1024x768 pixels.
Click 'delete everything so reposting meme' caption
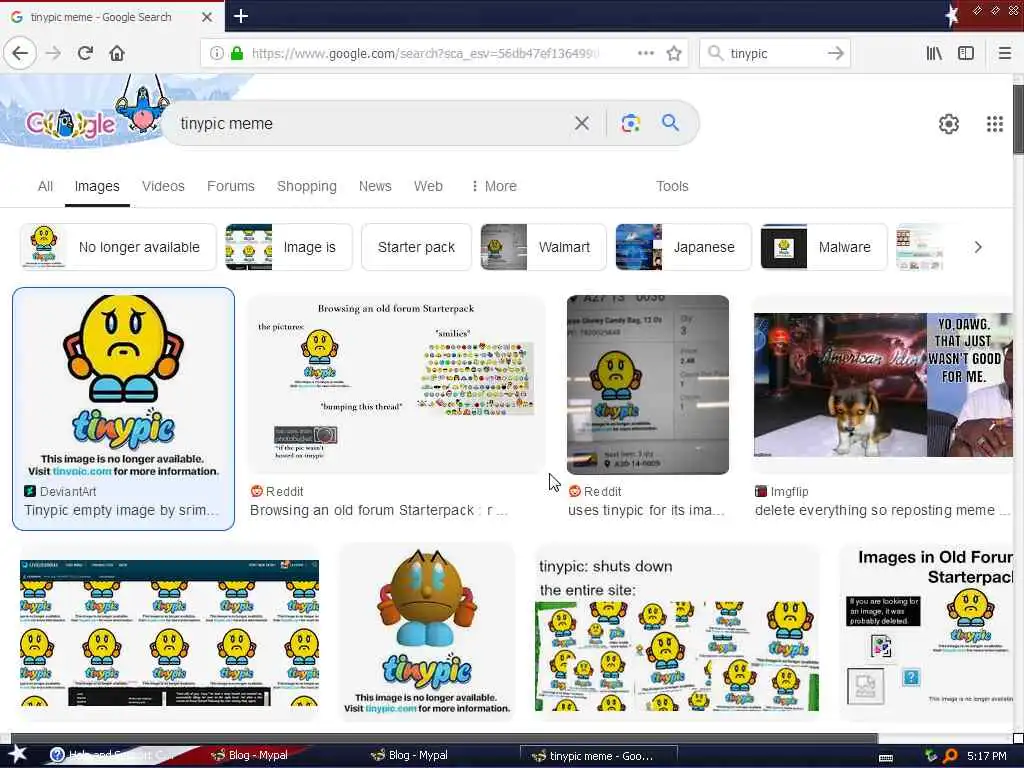click(883, 510)
